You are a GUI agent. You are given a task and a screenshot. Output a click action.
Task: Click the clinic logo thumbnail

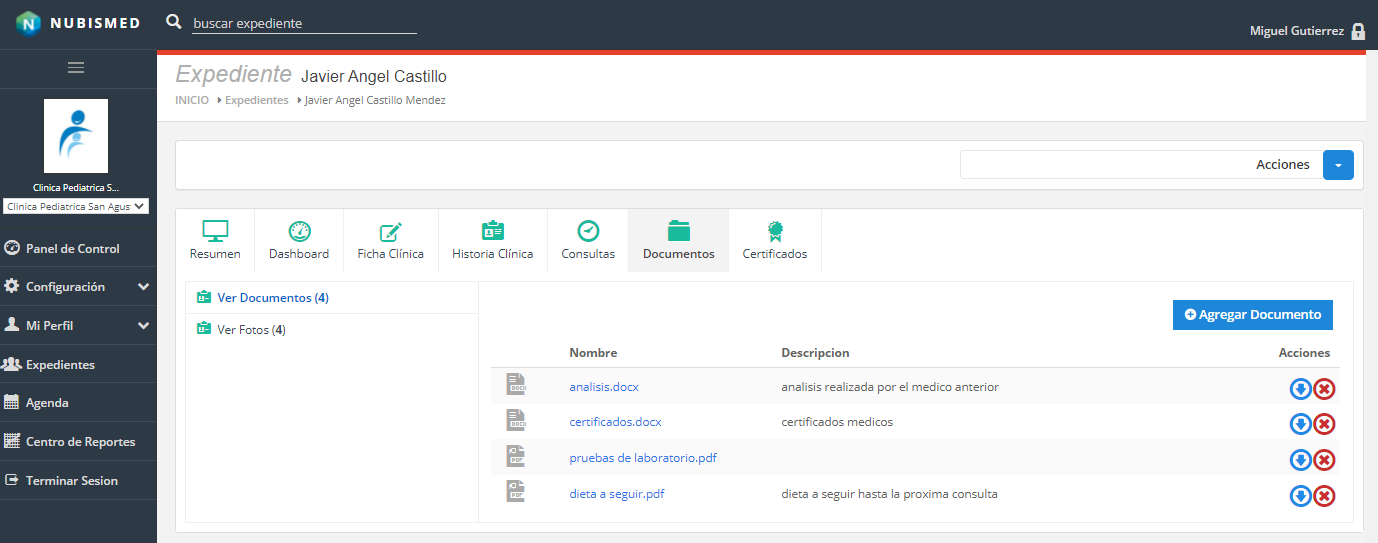76,136
